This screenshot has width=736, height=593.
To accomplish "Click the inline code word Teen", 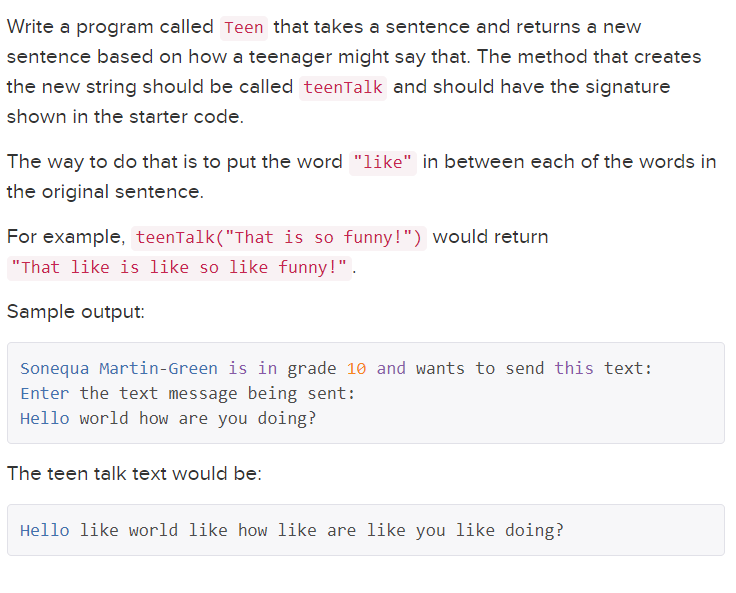I will click(x=244, y=28).
